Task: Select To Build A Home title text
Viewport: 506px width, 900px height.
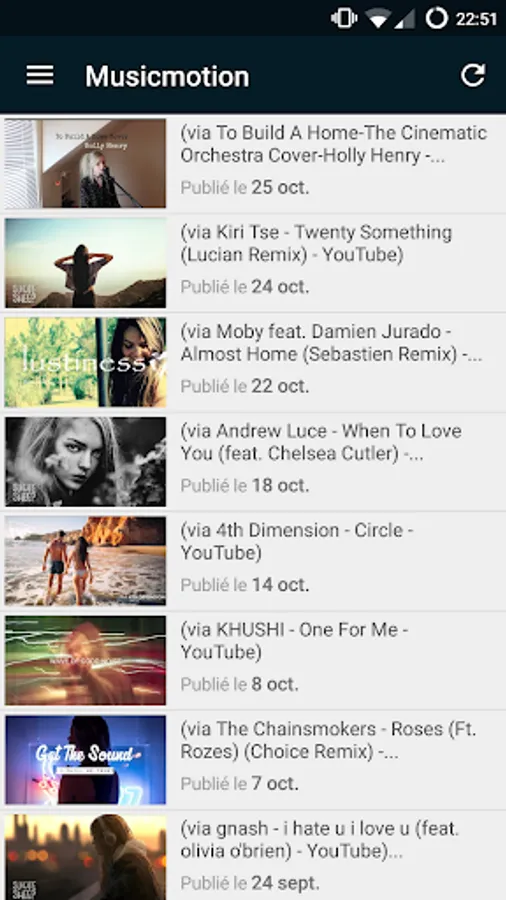Action: [x=334, y=144]
